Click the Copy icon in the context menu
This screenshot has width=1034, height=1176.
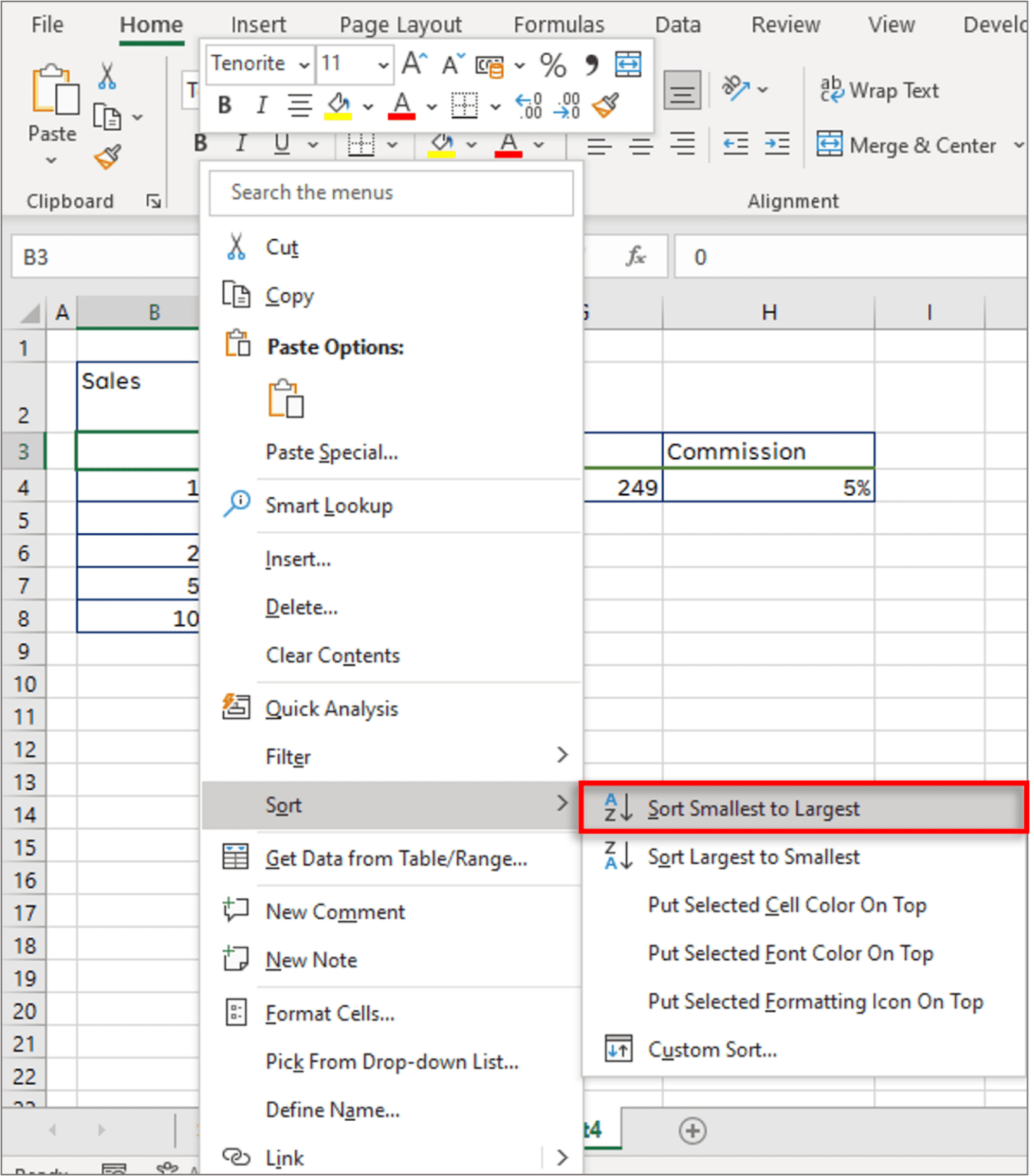tap(237, 295)
